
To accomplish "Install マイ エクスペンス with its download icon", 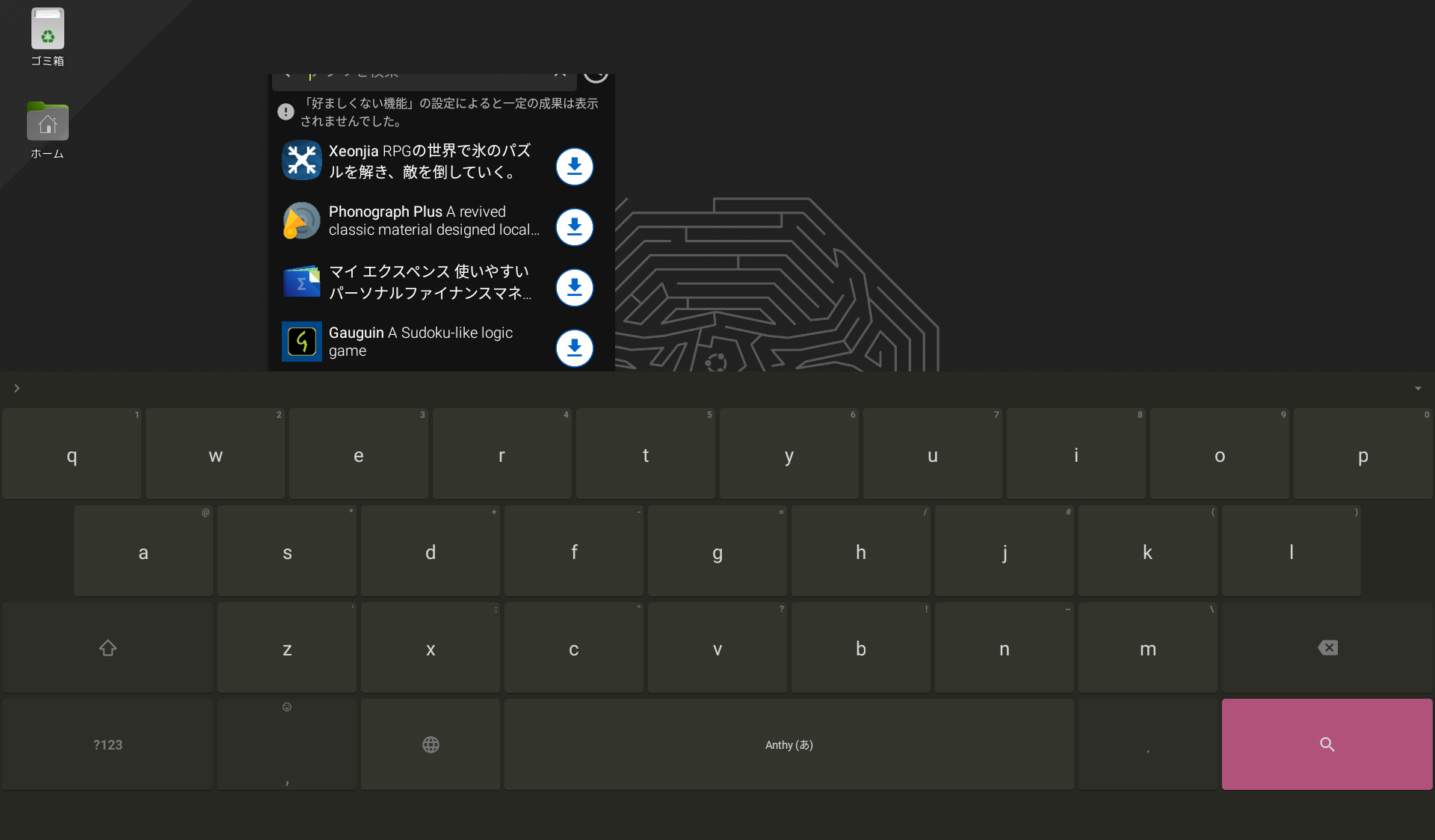I will [574, 287].
